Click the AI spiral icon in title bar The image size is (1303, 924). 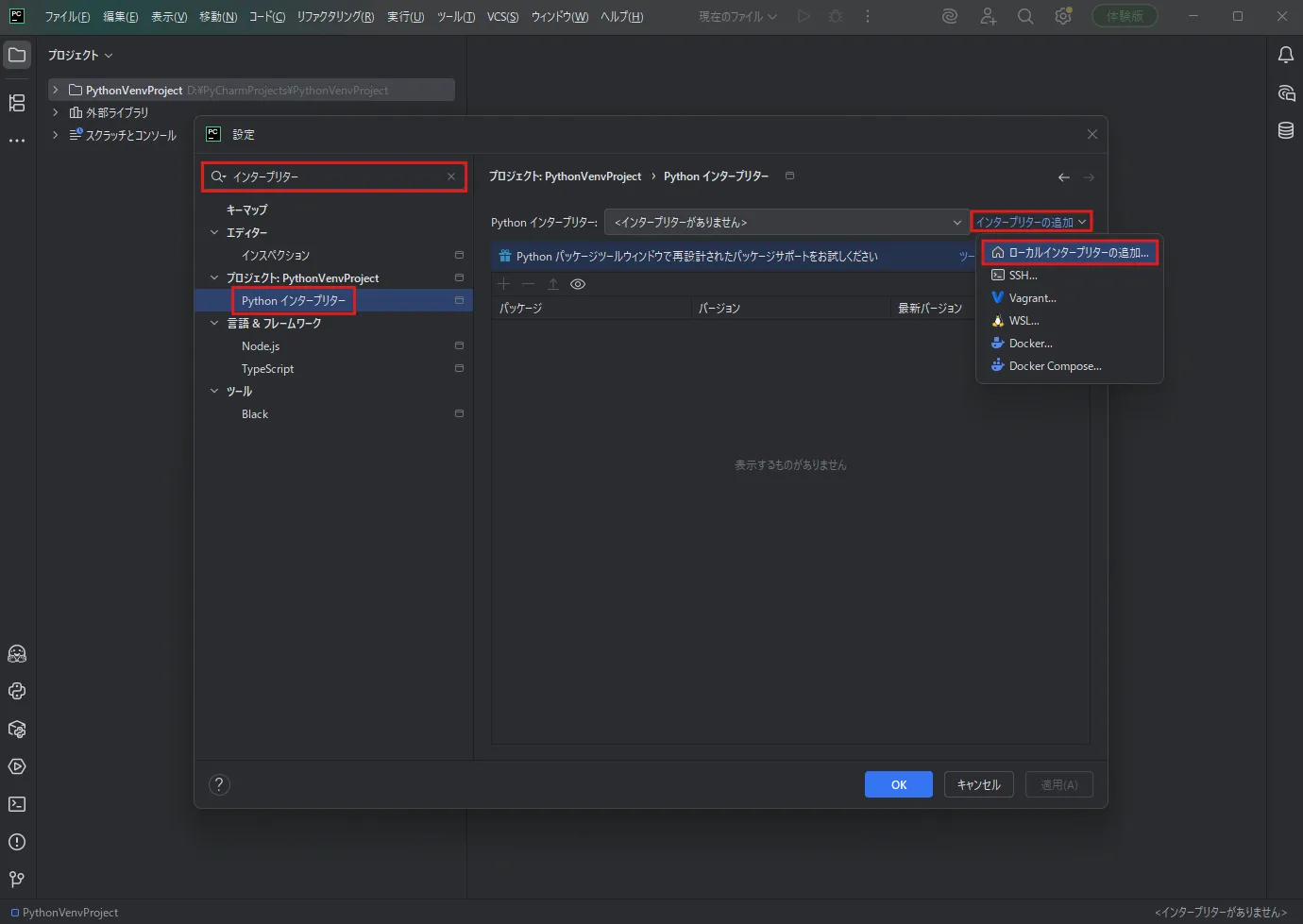(x=950, y=16)
